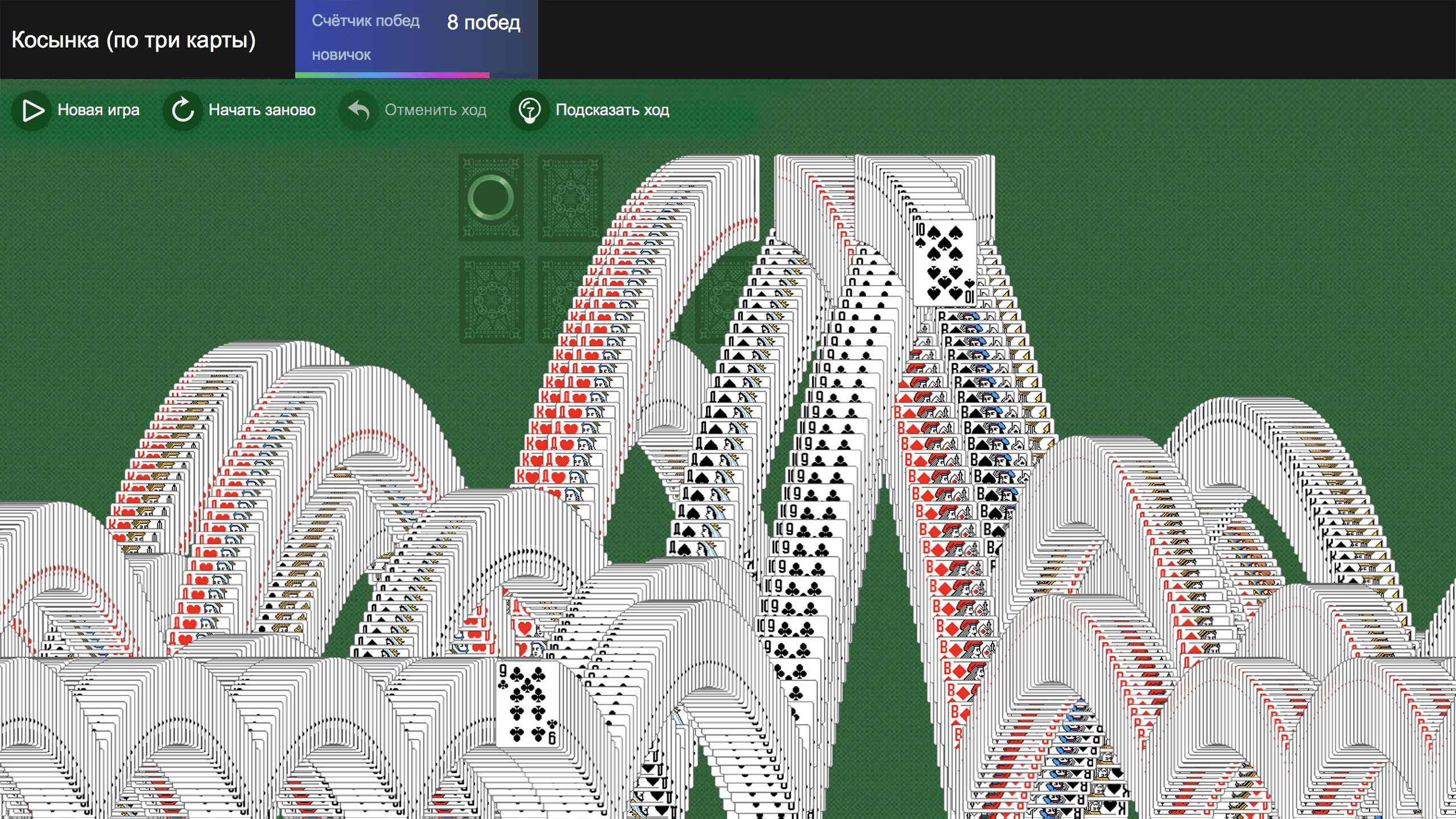The image size is (1456, 819).
Task: Open the новичок difficulty label
Action: point(341,55)
